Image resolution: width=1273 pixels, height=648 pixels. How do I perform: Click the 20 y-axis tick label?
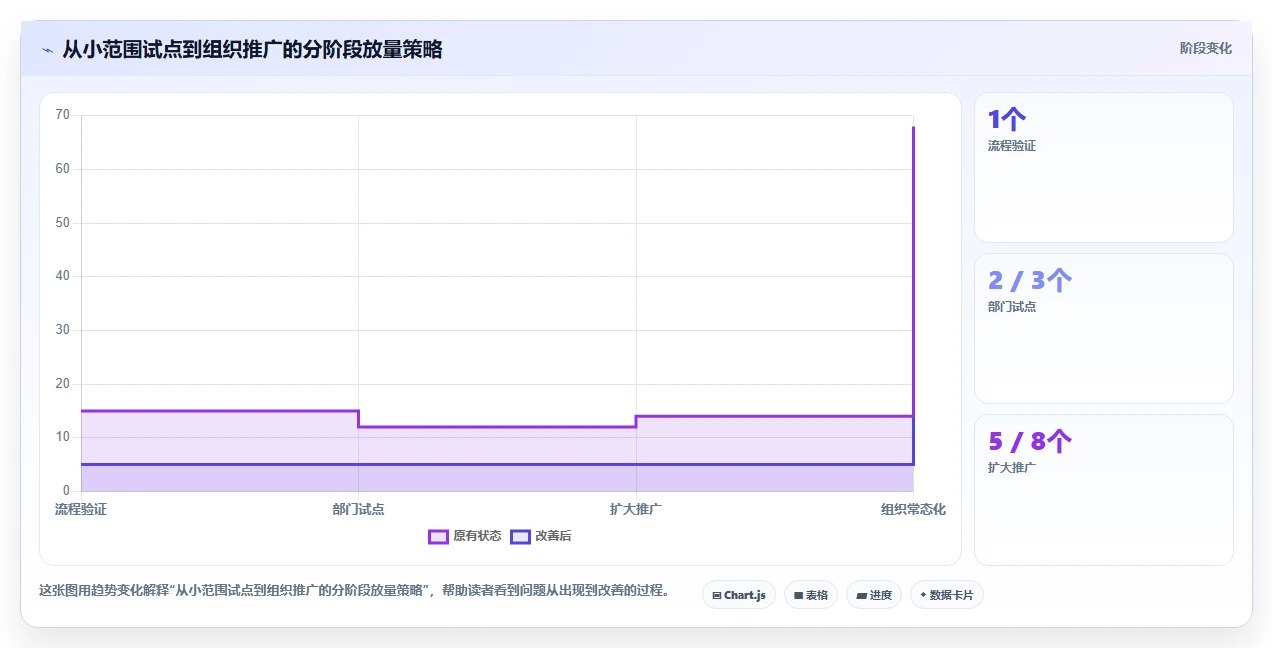(x=63, y=384)
